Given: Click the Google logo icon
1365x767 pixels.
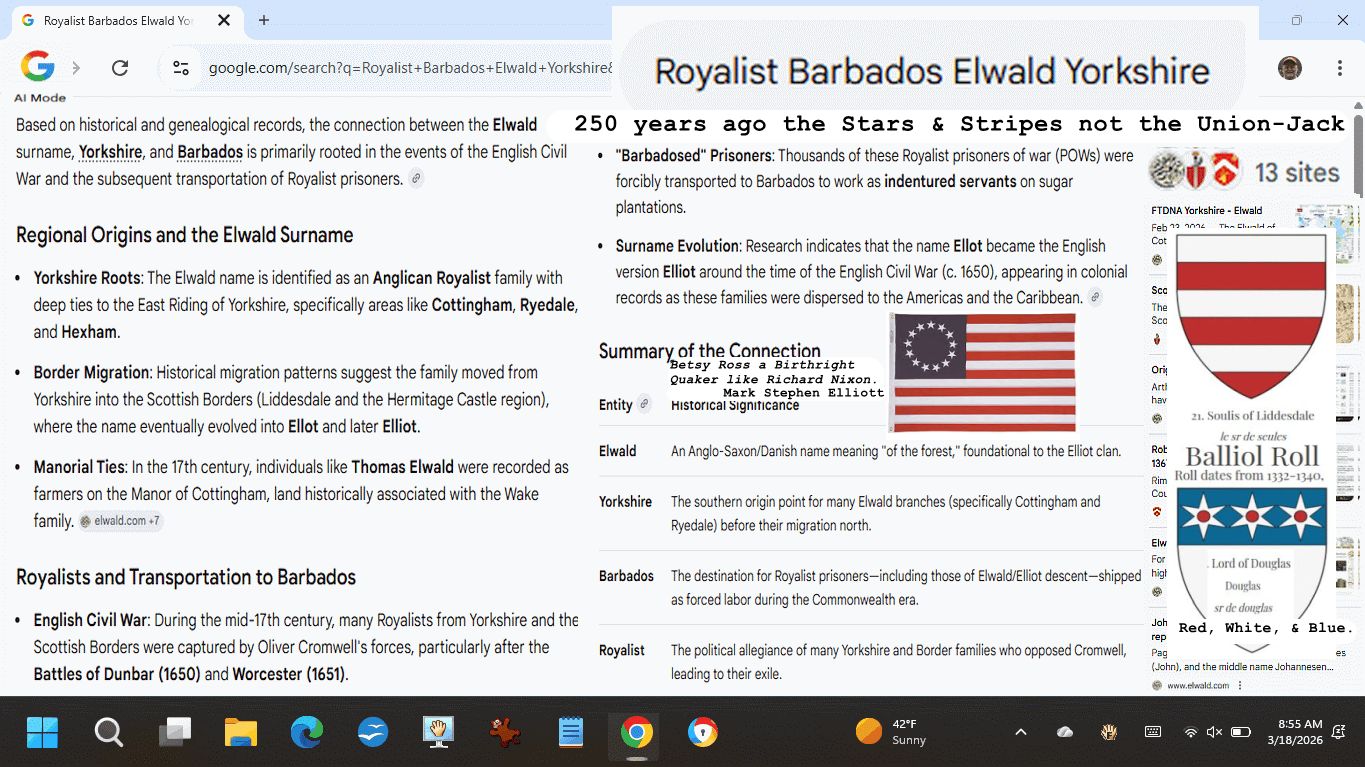Looking at the screenshot, I should [38, 67].
